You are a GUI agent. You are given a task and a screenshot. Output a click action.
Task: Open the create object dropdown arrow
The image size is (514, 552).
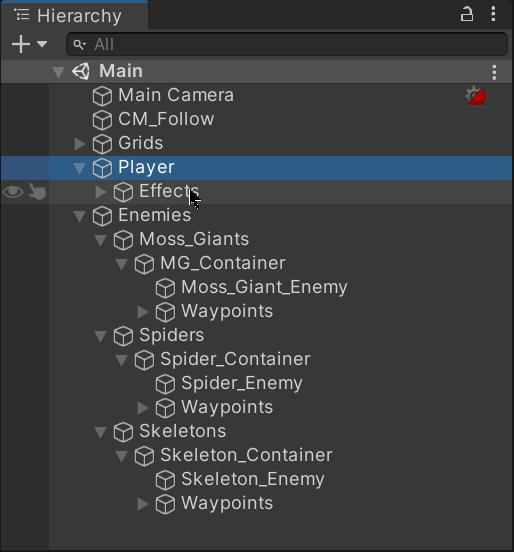click(x=42, y=44)
